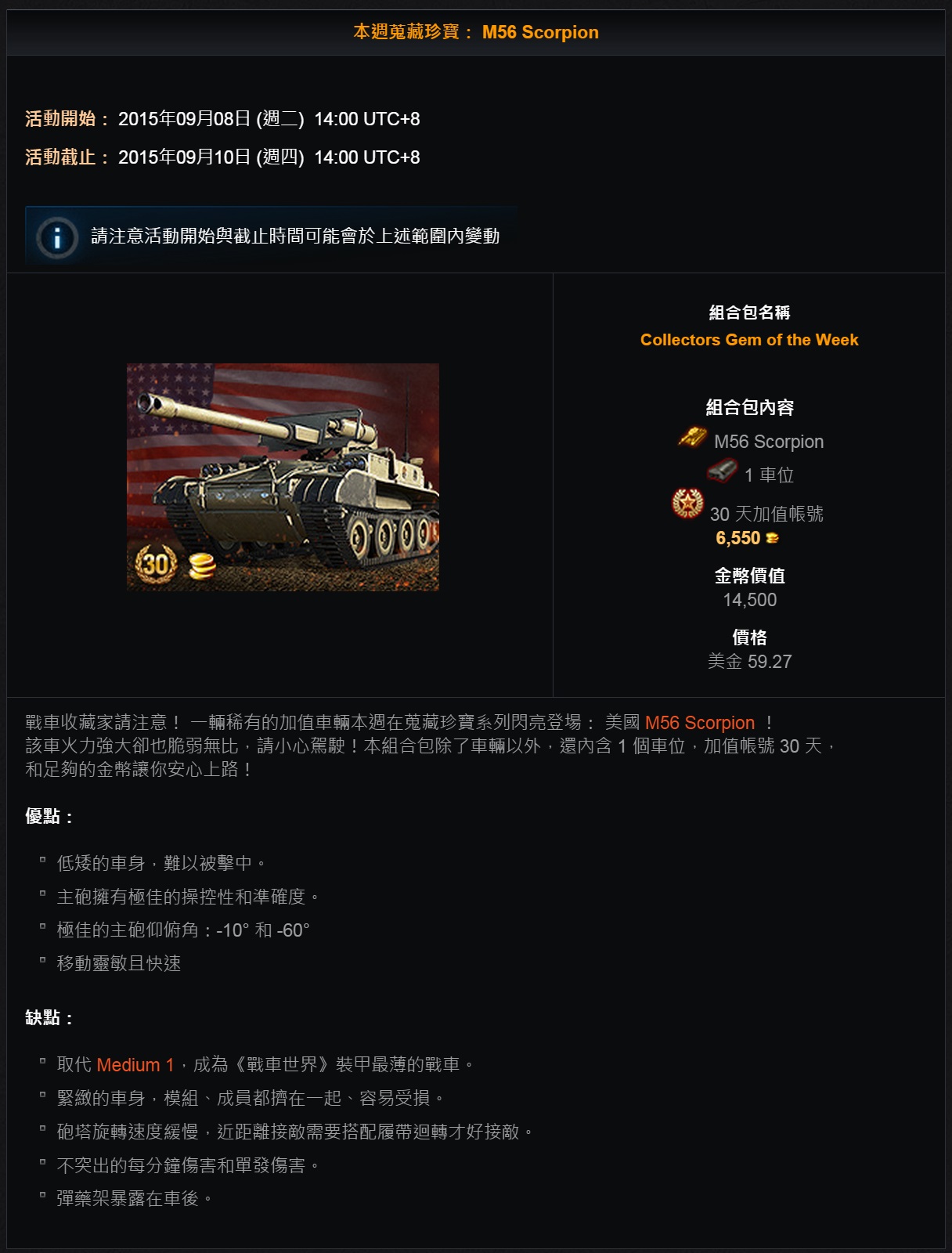Click the event start date text
The image size is (952, 1253).
tap(269, 119)
